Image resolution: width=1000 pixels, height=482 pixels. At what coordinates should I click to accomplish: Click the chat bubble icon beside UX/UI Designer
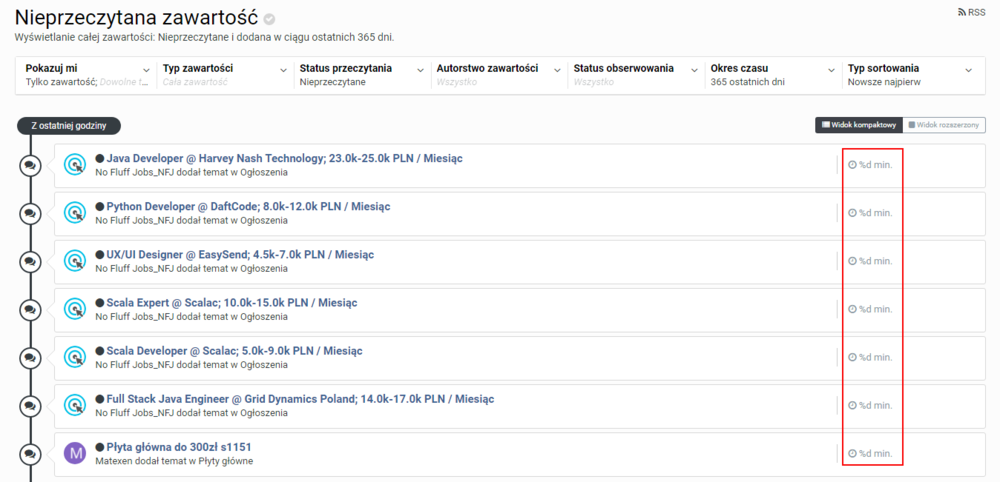(x=29, y=261)
